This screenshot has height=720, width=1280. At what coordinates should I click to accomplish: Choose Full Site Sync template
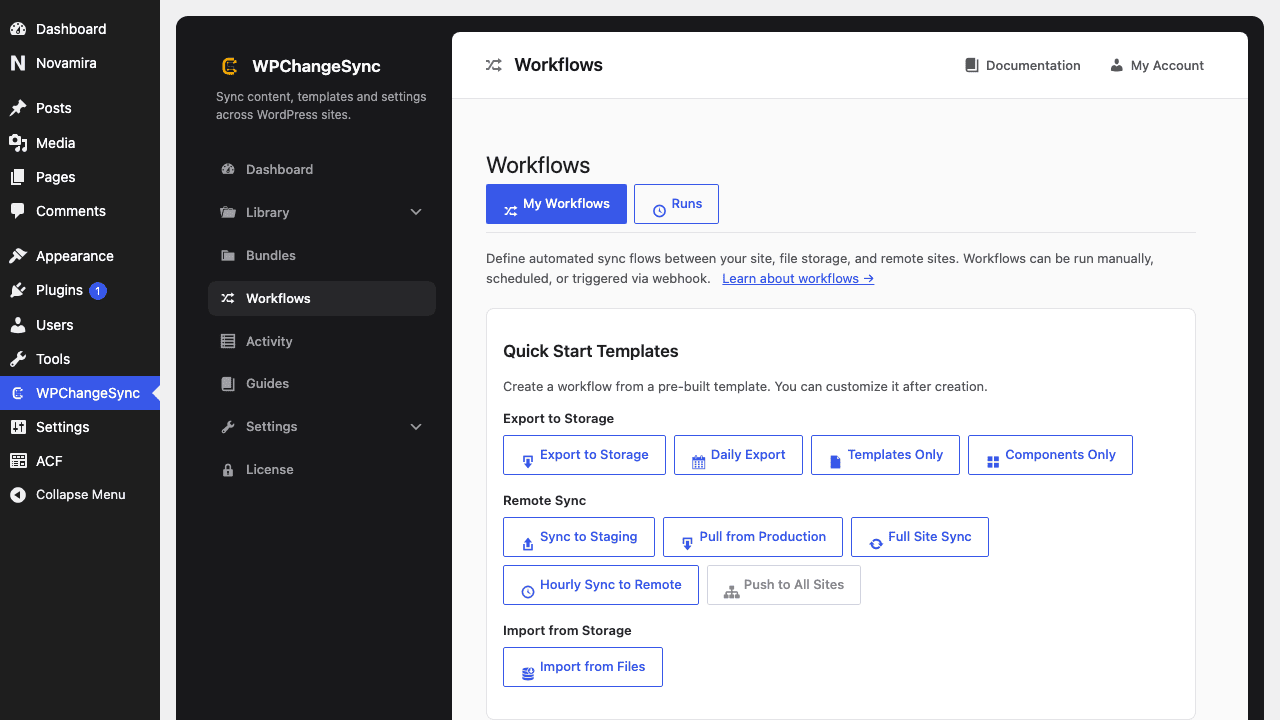[920, 537]
